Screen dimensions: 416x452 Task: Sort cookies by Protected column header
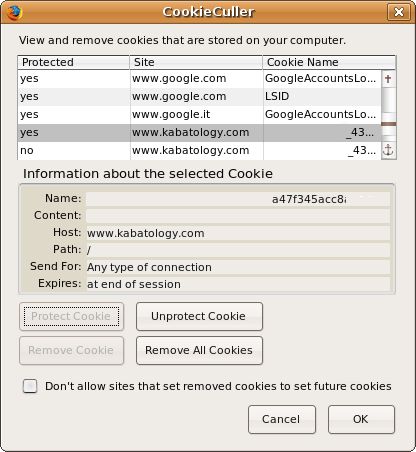pos(73,62)
